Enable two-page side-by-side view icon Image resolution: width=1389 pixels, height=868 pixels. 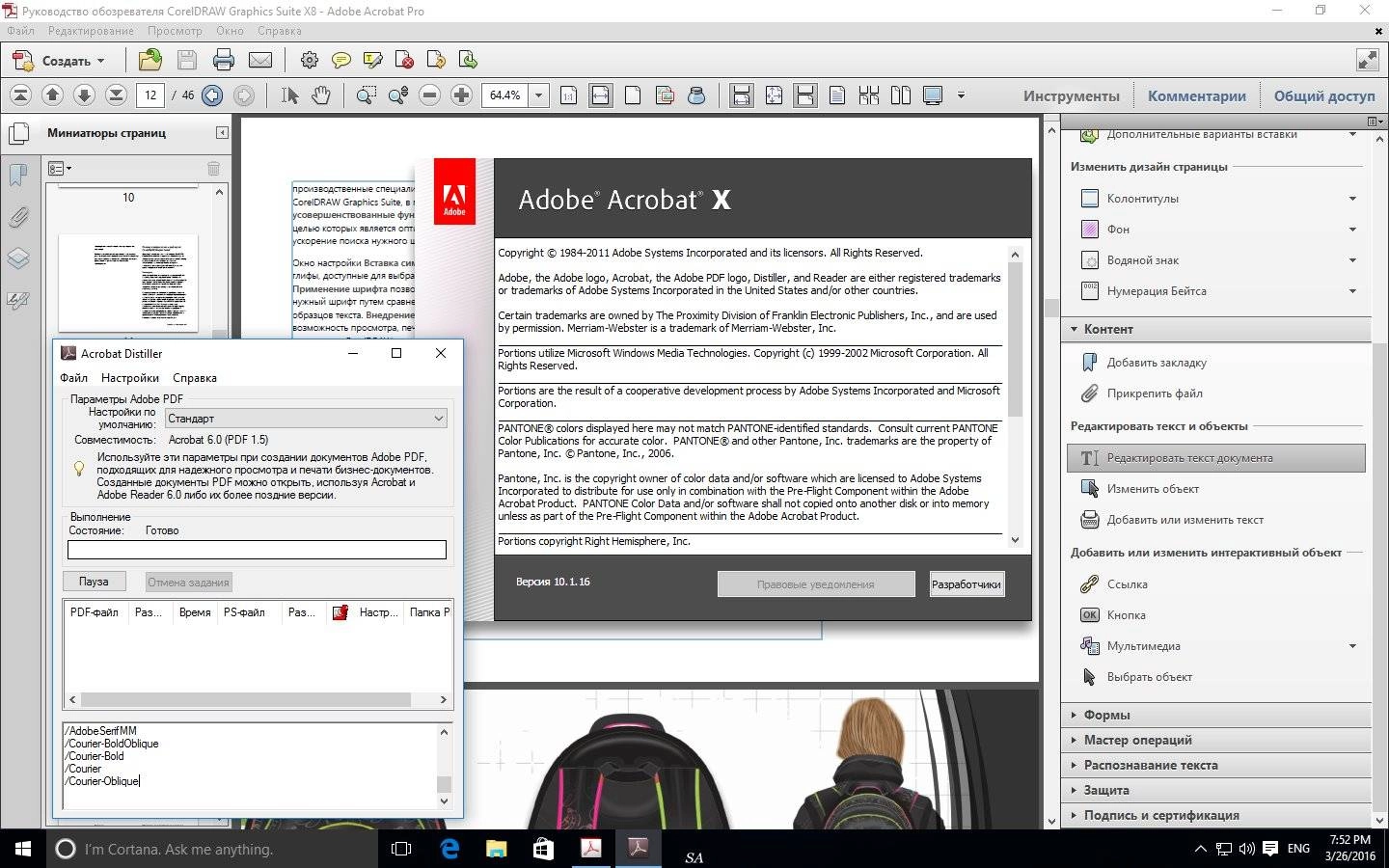tap(901, 95)
